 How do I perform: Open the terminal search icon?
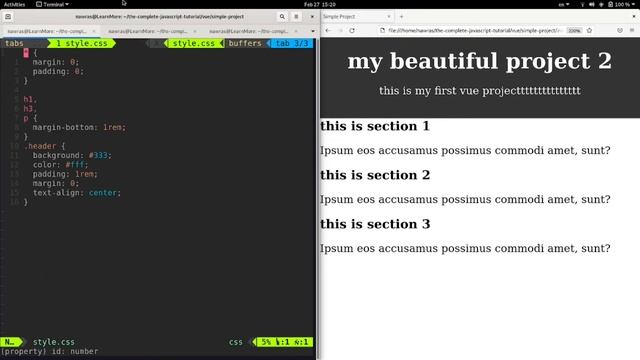click(282, 17)
